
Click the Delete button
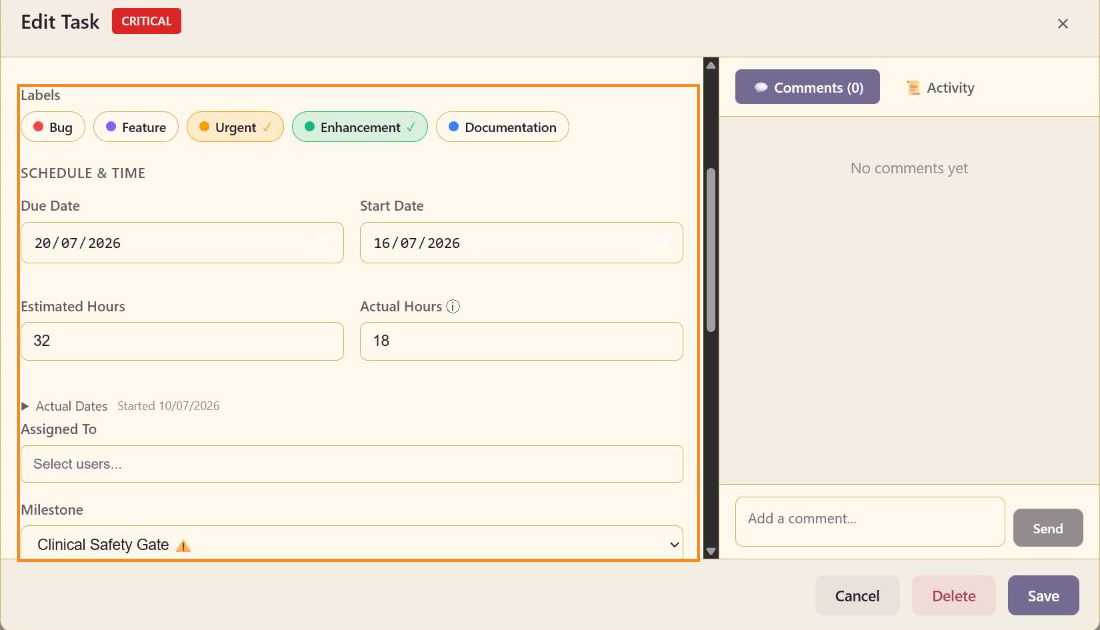[954, 596]
